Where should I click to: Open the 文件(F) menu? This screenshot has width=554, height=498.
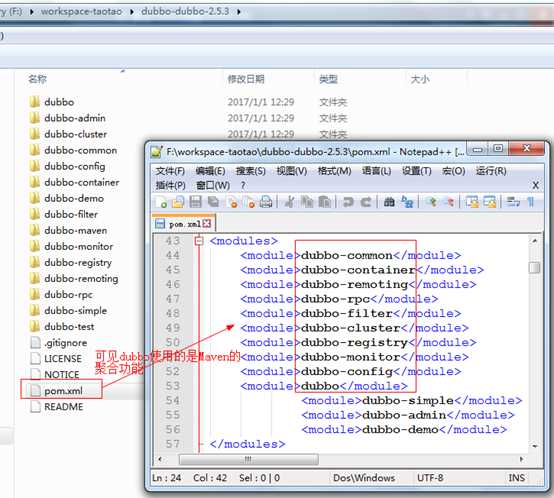pyautogui.click(x=170, y=171)
